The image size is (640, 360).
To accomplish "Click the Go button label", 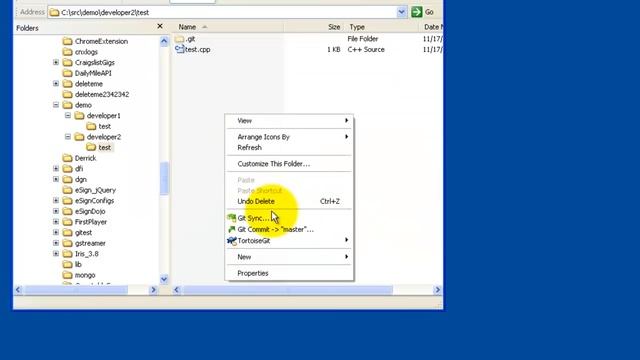I will tap(429, 12).
